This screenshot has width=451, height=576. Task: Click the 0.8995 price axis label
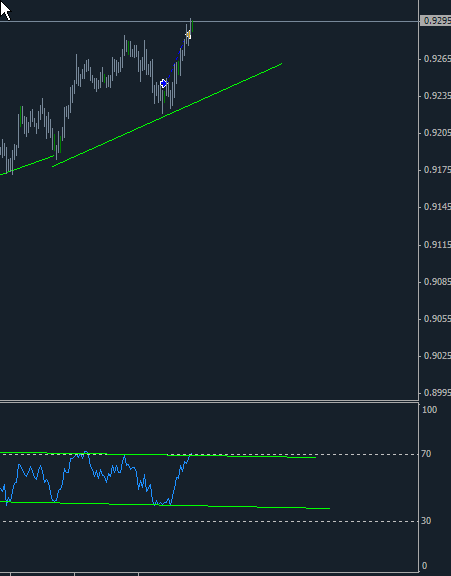point(437,393)
